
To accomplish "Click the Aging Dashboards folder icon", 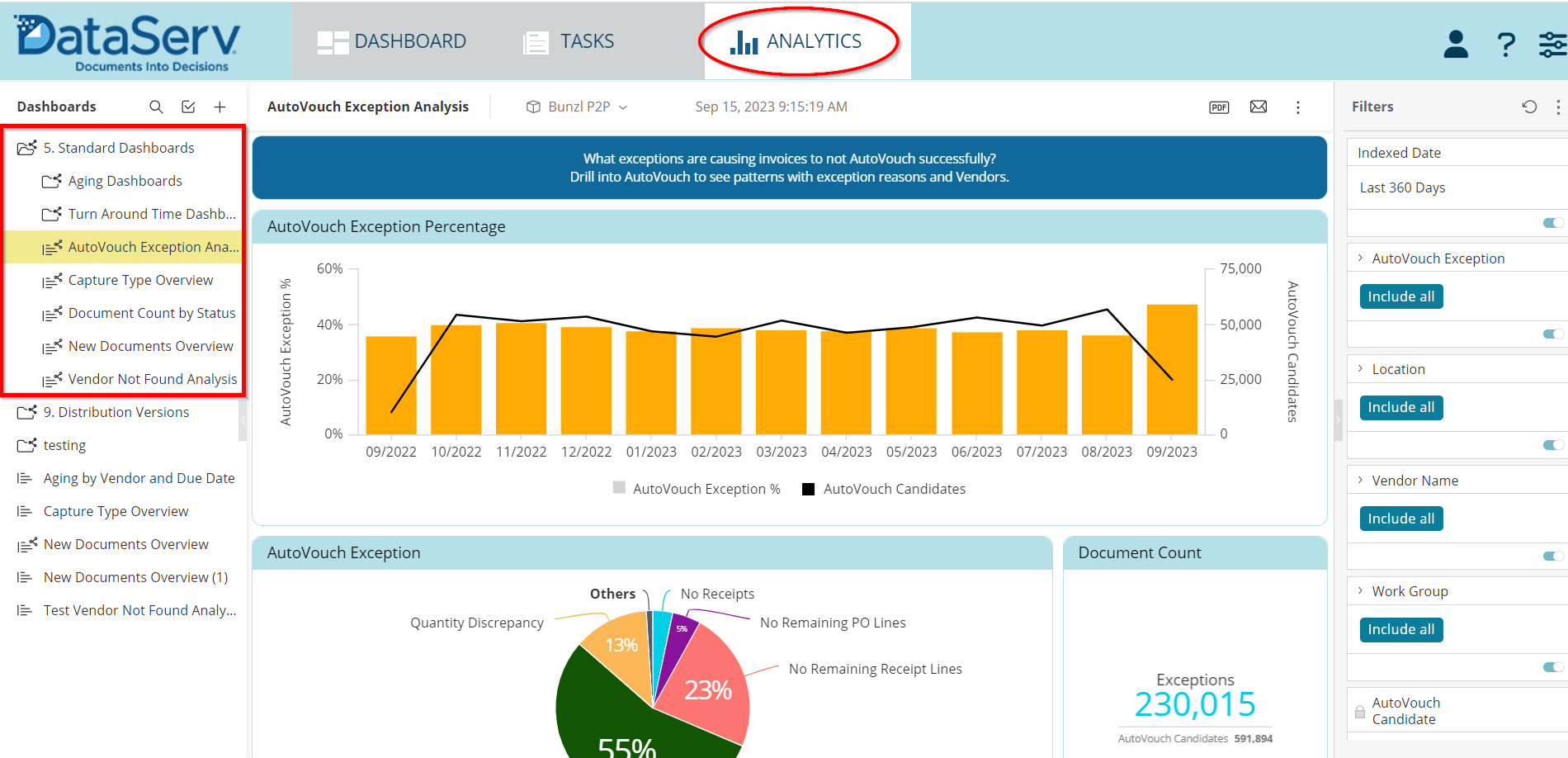I will click(51, 181).
